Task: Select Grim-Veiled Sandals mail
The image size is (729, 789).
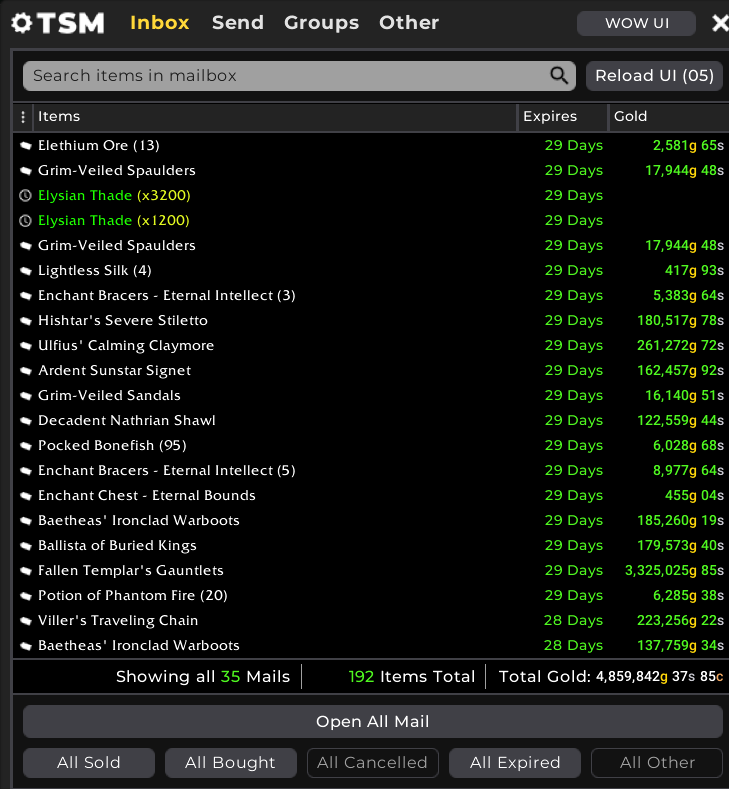Action: pos(371,396)
